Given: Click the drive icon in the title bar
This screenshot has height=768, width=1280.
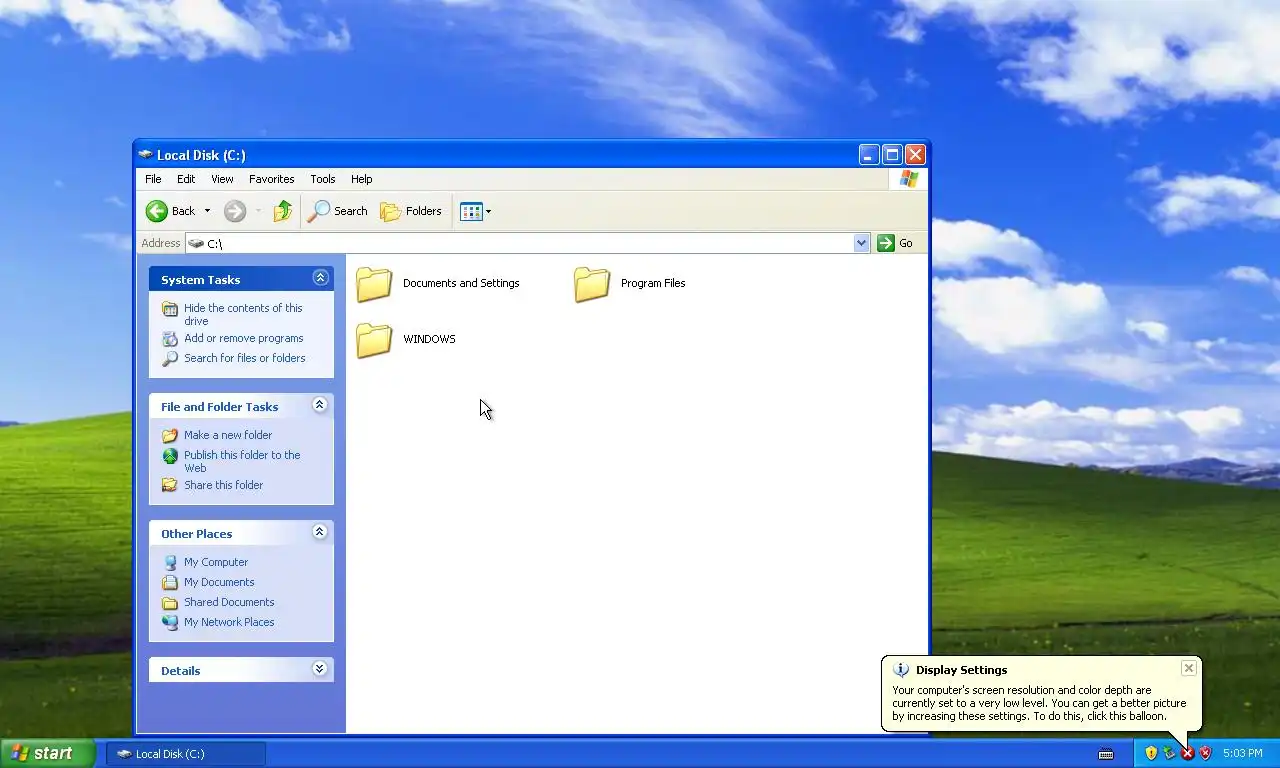Looking at the screenshot, I should click(146, 155).
